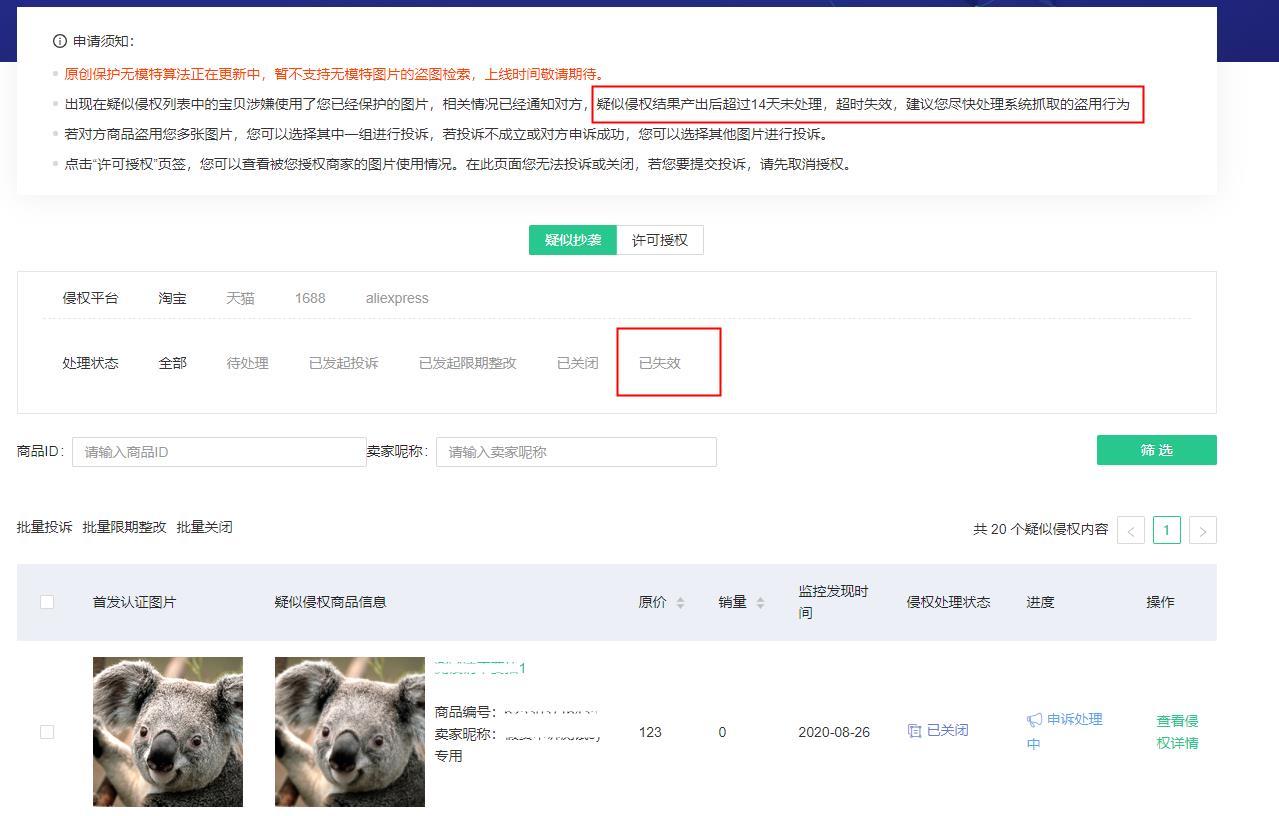Screen dimensions: 1279x816
Task: Click the 疑似侵权商品信息 column header
Action: click(x=330, y=602)
